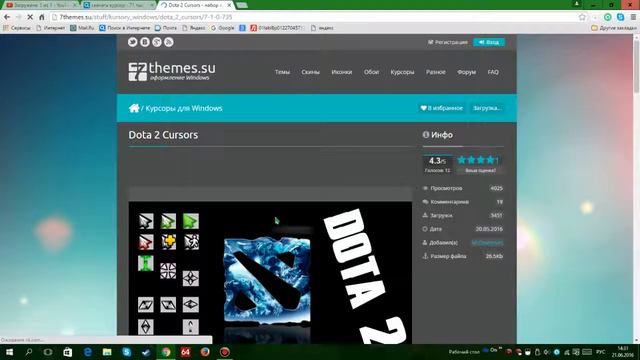Add to favorites with В избранное
640x360 pixels.
coord(442,108)
